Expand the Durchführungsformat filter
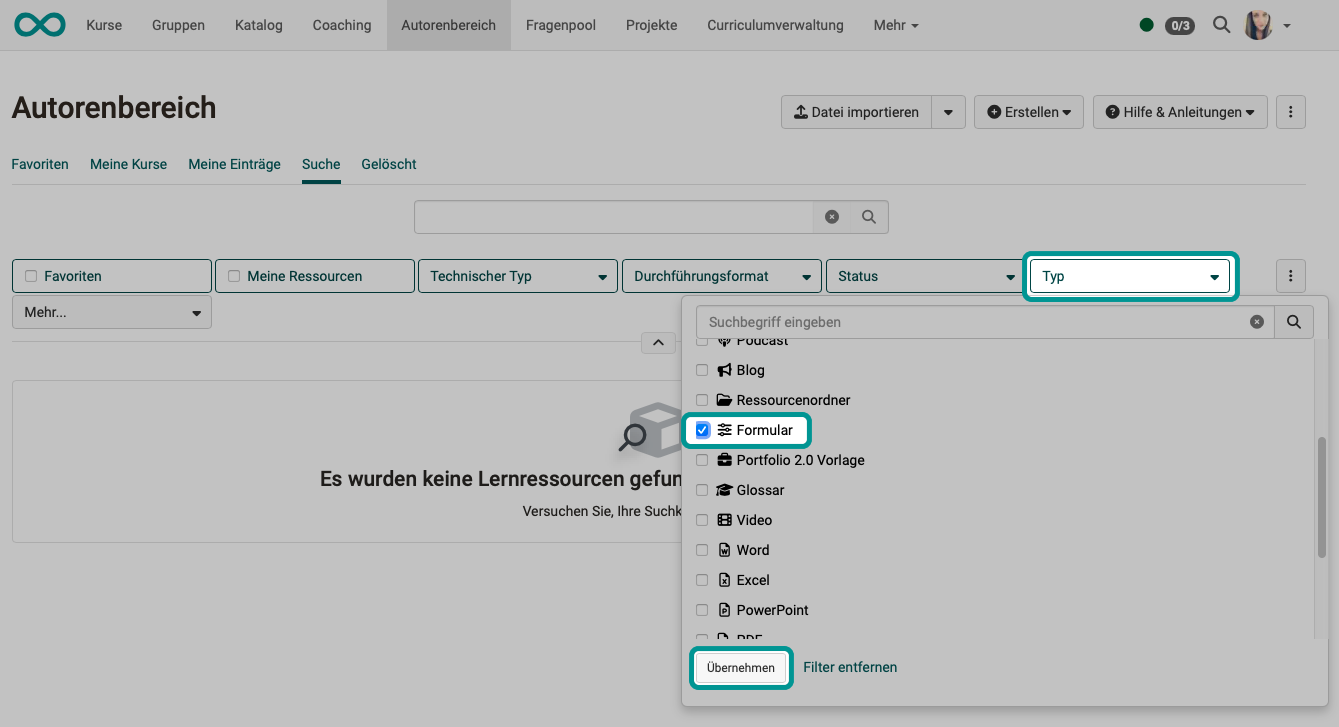The width and height of the screenshot is (1339, 727). 721,275
